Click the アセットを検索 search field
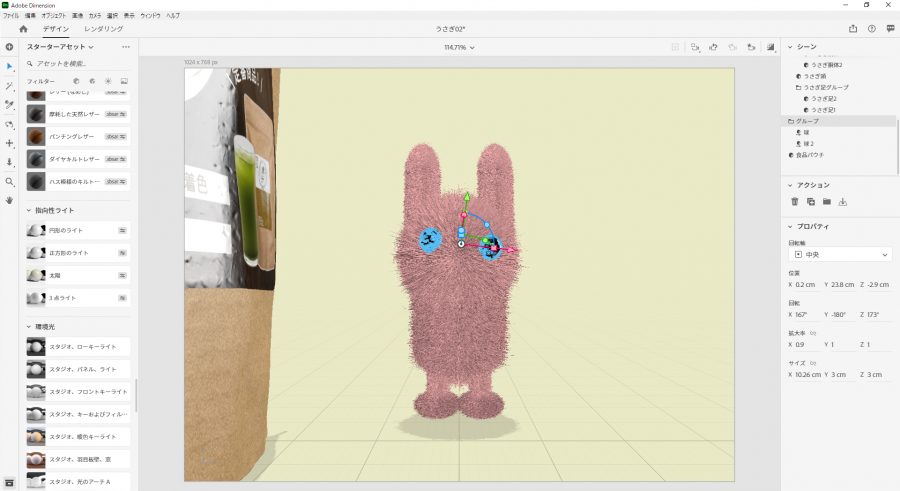The width and height of the screenshot is (900, 491). (85, 63)
